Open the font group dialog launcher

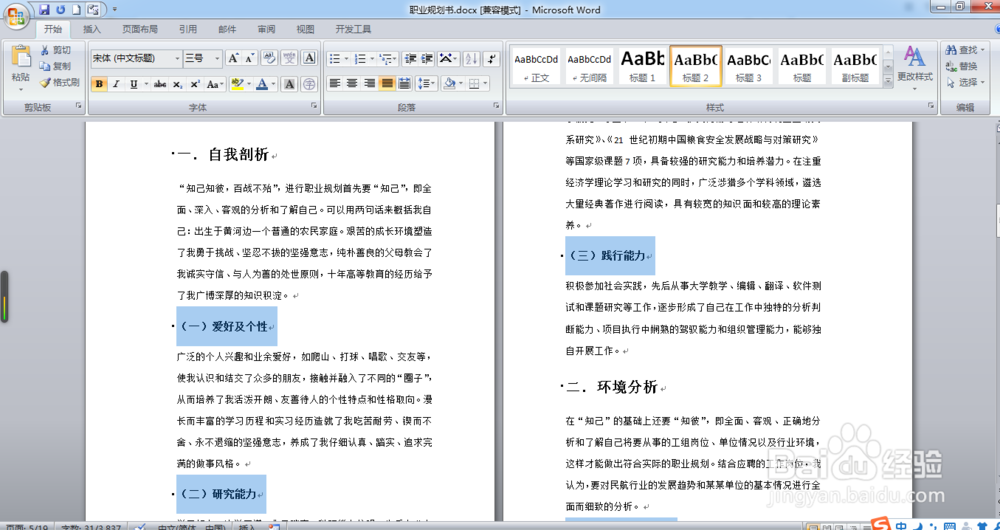pyautogui.click(x=314, y=105)
